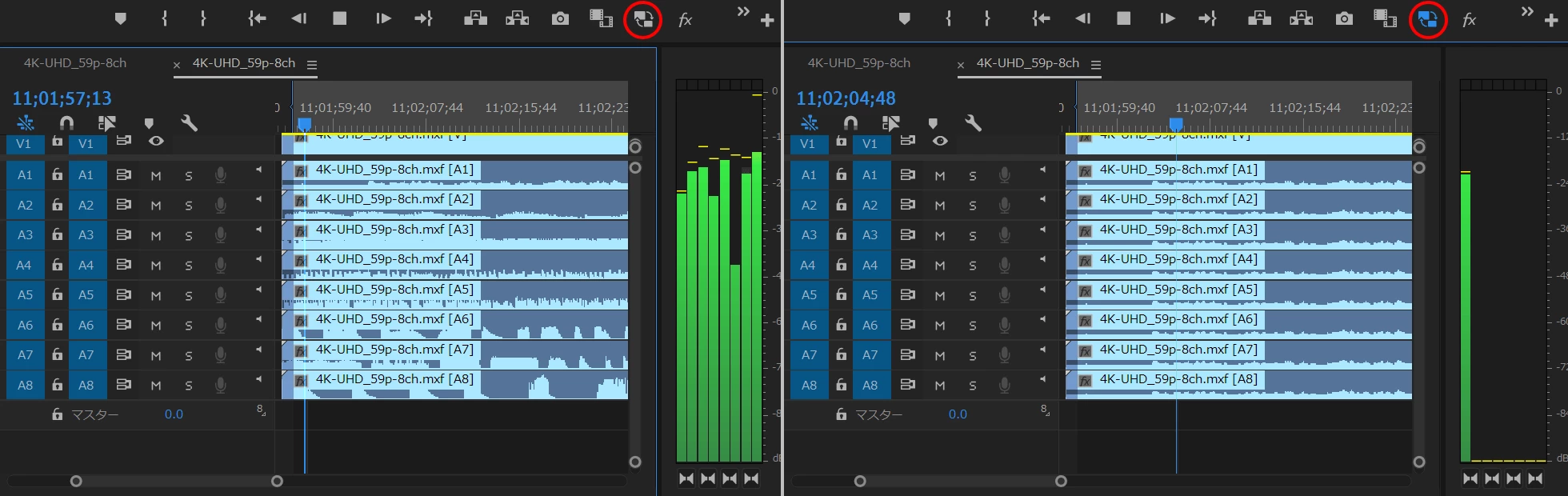Lock track A6 in right timeline
1568x496 pixels.
click(841, 325)
